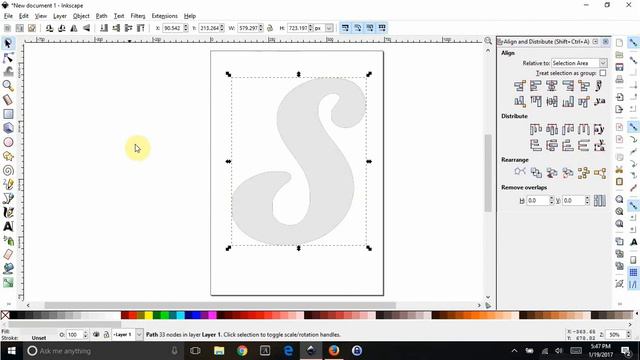Screen dimensions: 640x360
Task: Open the Edit menu
Action: 24,16
